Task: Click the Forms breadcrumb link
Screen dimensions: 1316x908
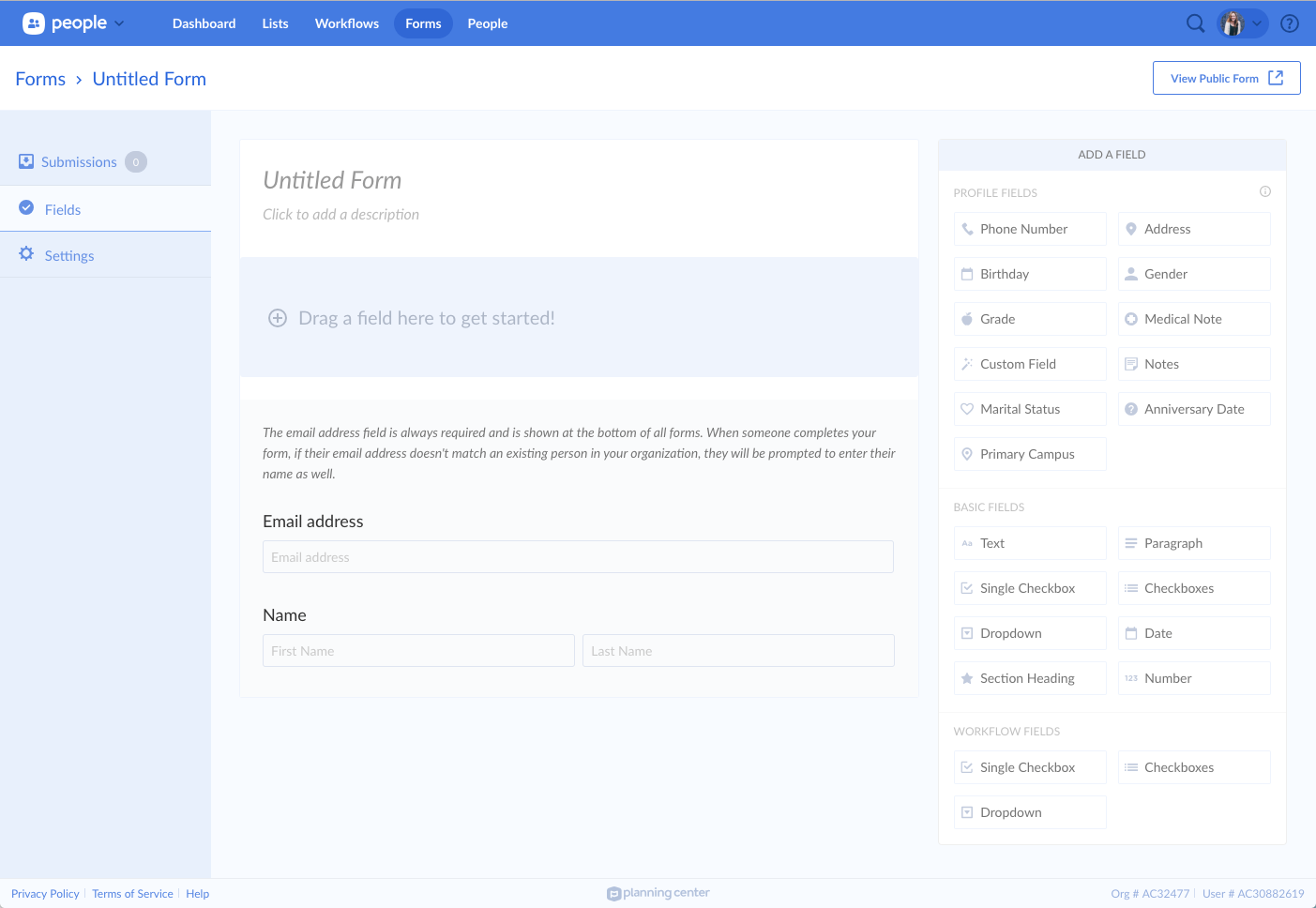Action: (40, 79)
